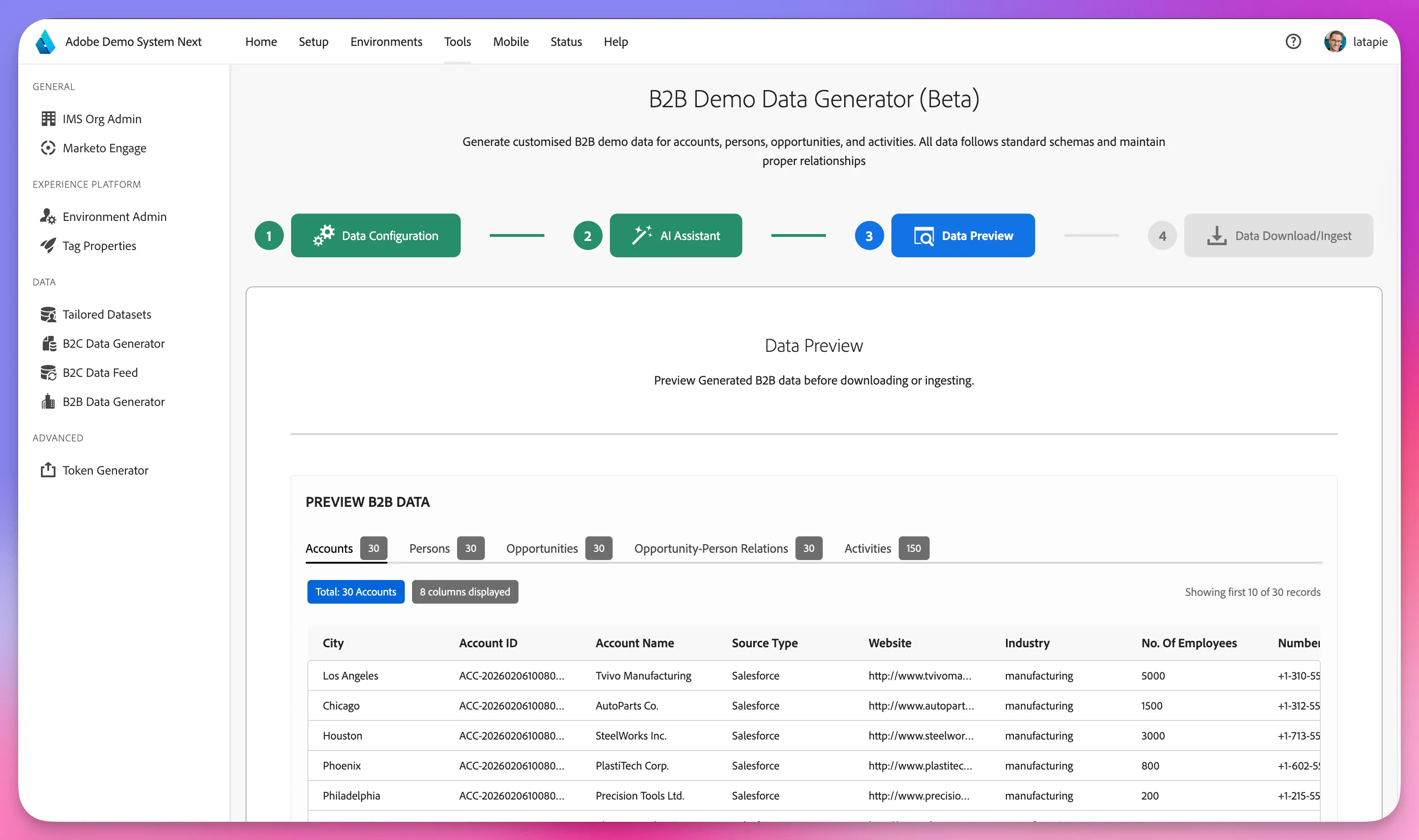Click the Adobe Demo System Next logo
The image size is (1419, 840).
coord(45,42)
